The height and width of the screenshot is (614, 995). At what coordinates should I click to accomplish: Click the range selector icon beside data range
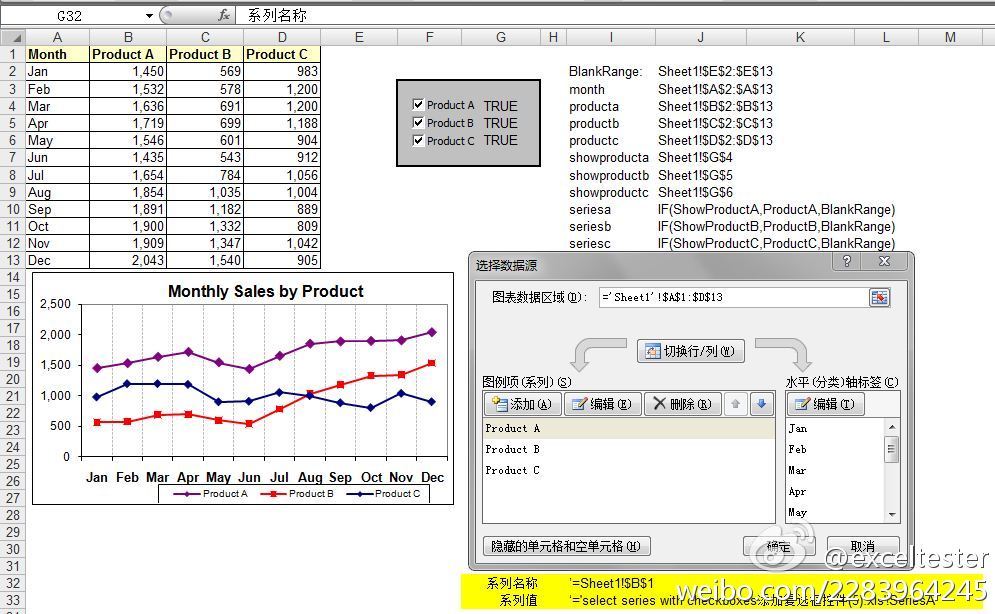point(879,297)
